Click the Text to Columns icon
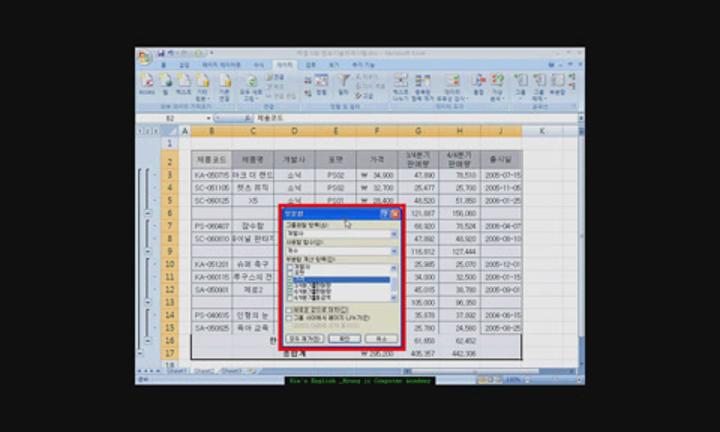Image resolution: width=720 pixels, height=432 pixels. [x=400, y=87]
